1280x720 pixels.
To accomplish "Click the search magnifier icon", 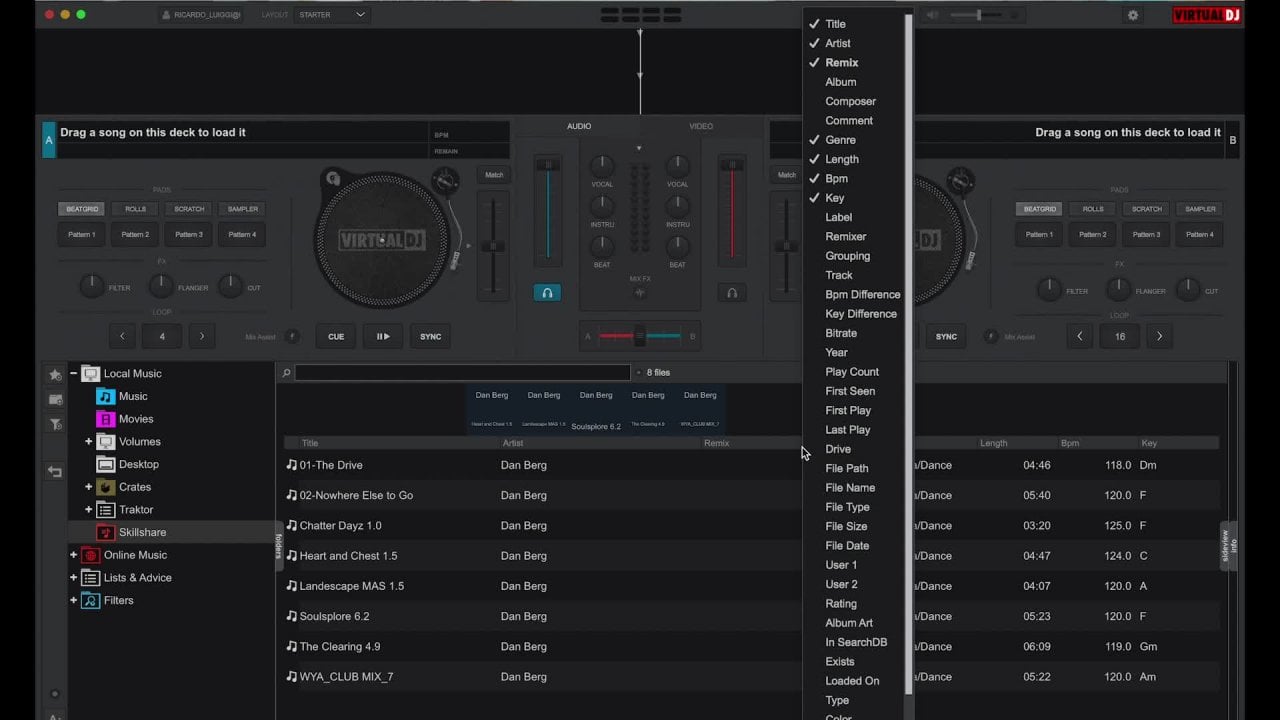I will pyautogui.click(x=286, y=373).
